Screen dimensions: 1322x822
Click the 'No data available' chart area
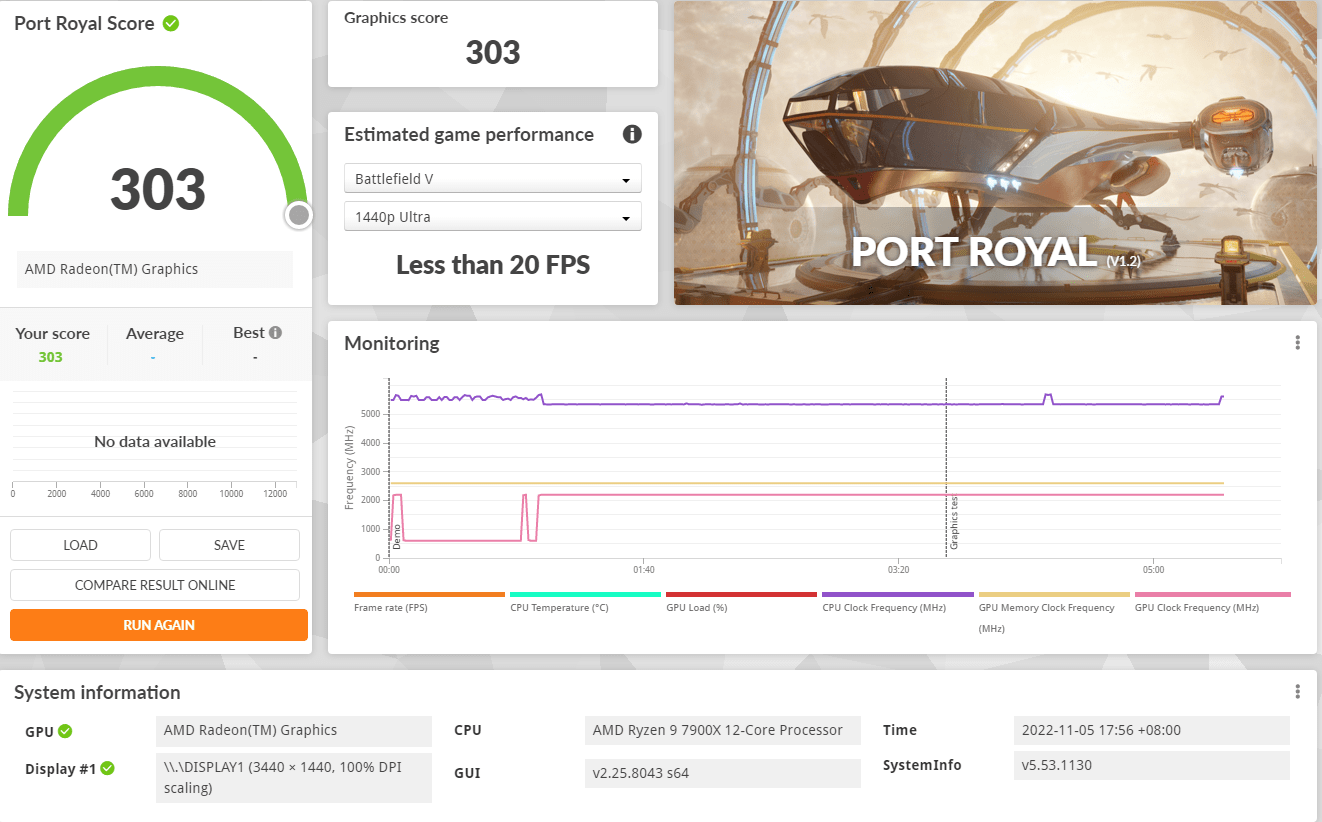(155, 441)
